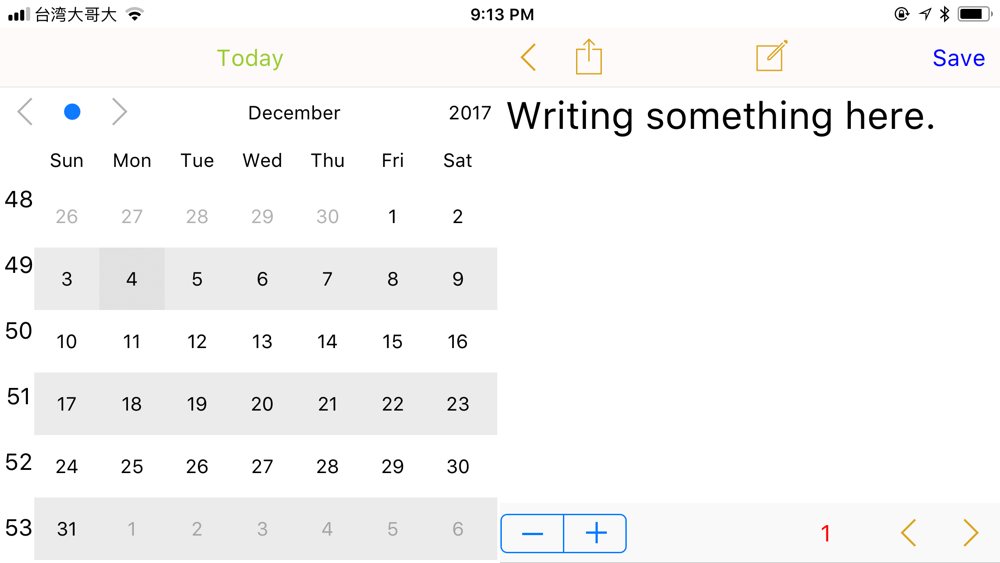Open the 2017 year label
This screenshot has height=563, width=1000.
click(x=470, y=113)
